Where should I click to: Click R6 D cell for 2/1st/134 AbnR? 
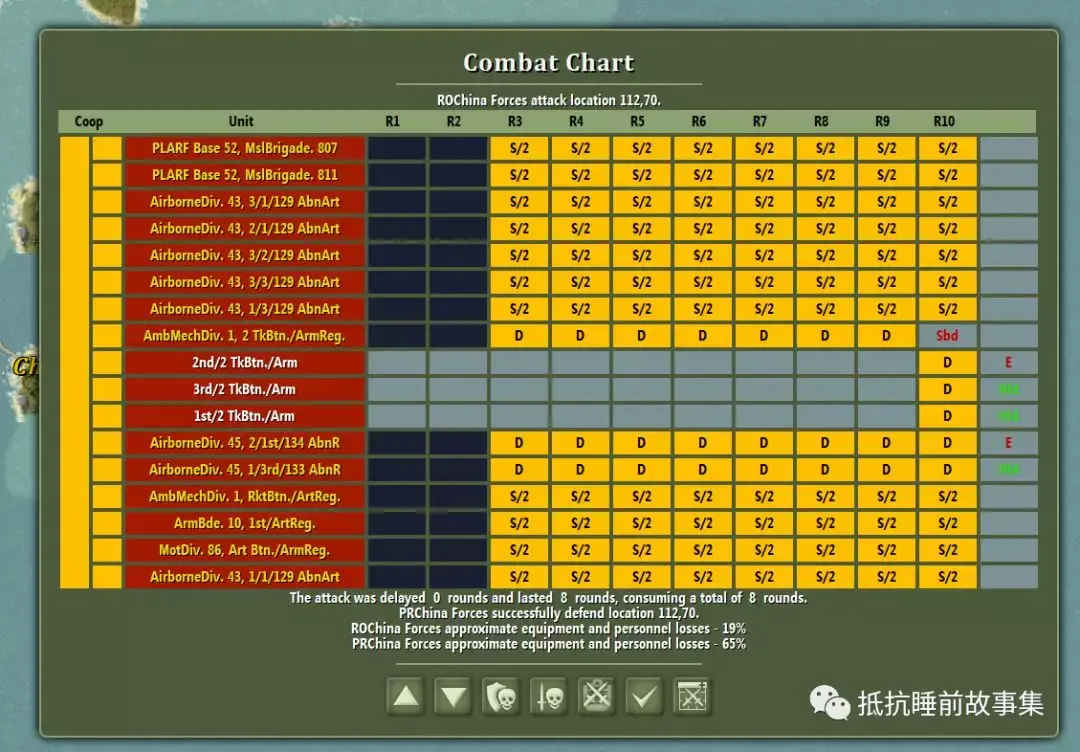pos(703,443)
